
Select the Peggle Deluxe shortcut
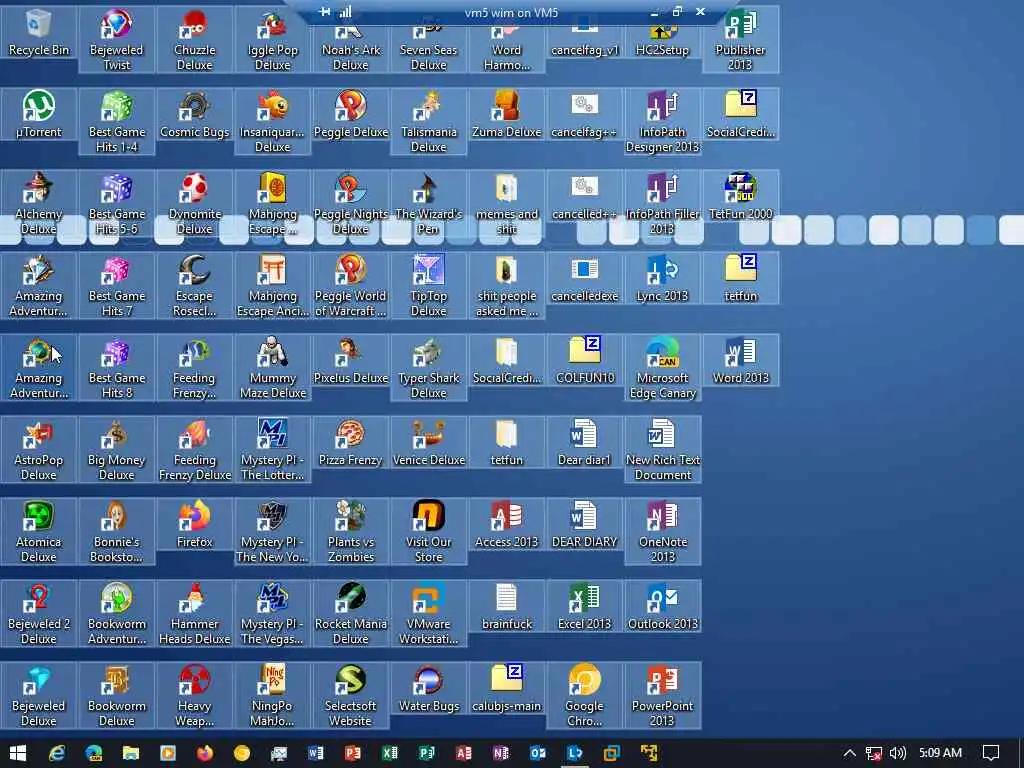351,114
